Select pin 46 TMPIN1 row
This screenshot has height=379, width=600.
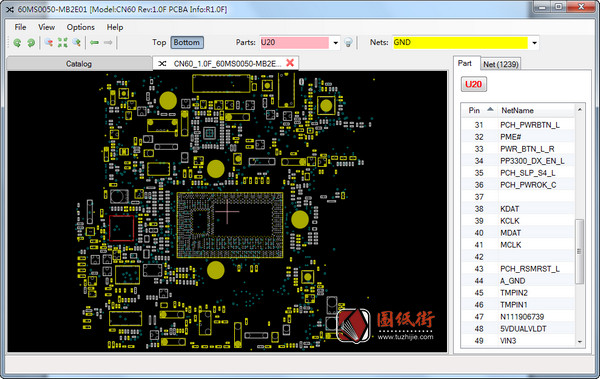pos(518,305)
